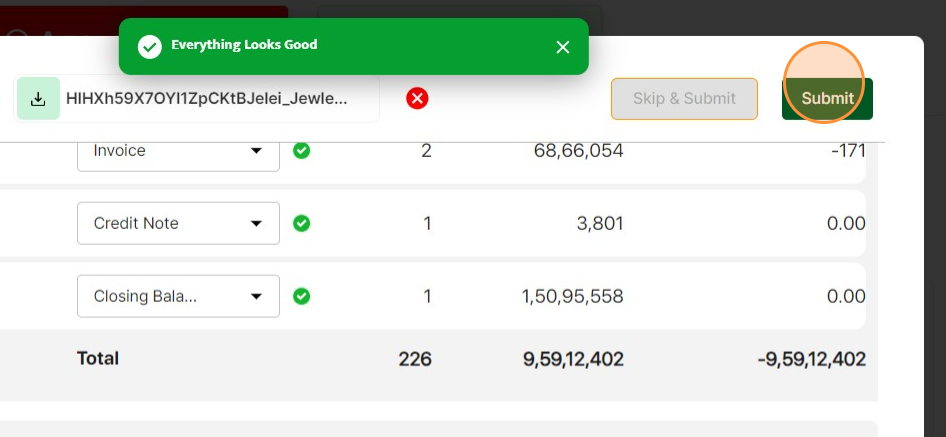The width and height of the screenshot is (946, 437).
Task: Dismiss the Everything Looks Good notification
Action: pyautogui.click(x=563, y=47)
